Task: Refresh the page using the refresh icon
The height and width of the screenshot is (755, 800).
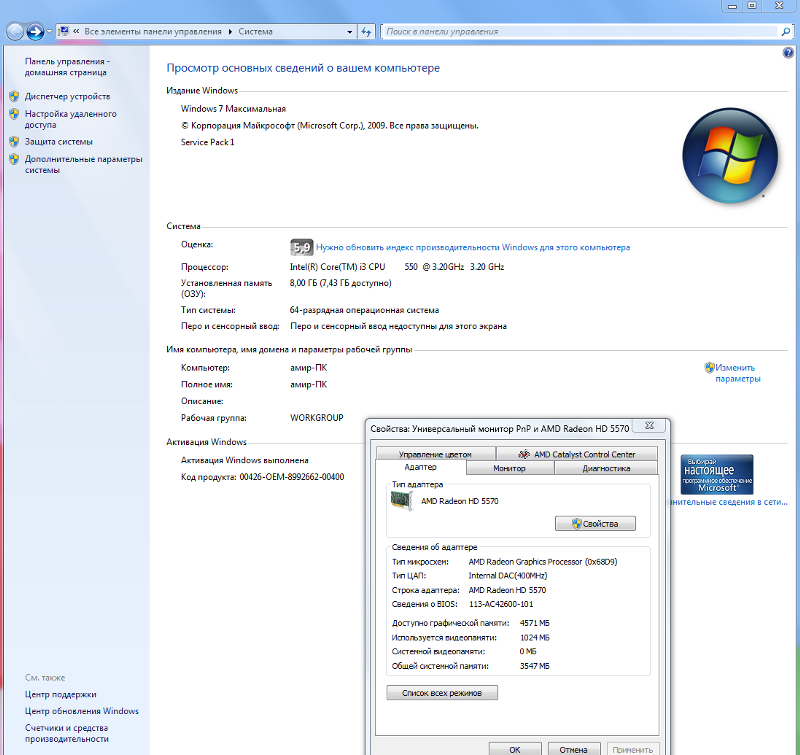Action: pyautogui.click(x=366, y=32)
